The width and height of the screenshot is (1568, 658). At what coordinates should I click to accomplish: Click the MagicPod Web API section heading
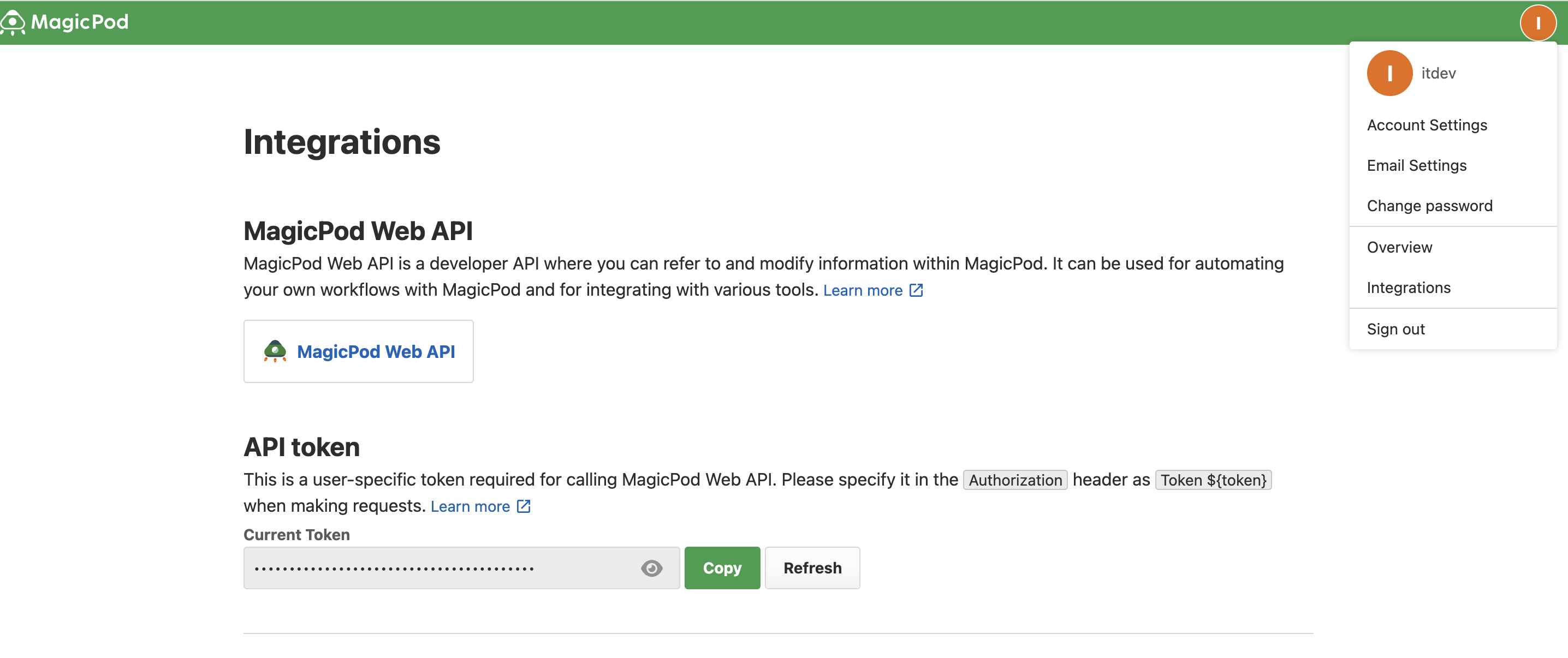tap(358, 231)
